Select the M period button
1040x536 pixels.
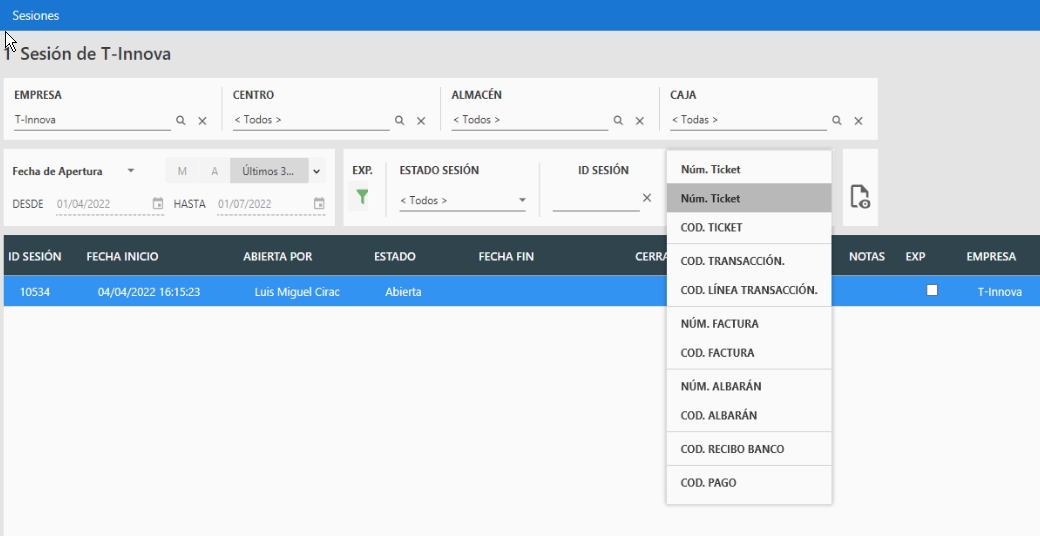pos(182,171)
